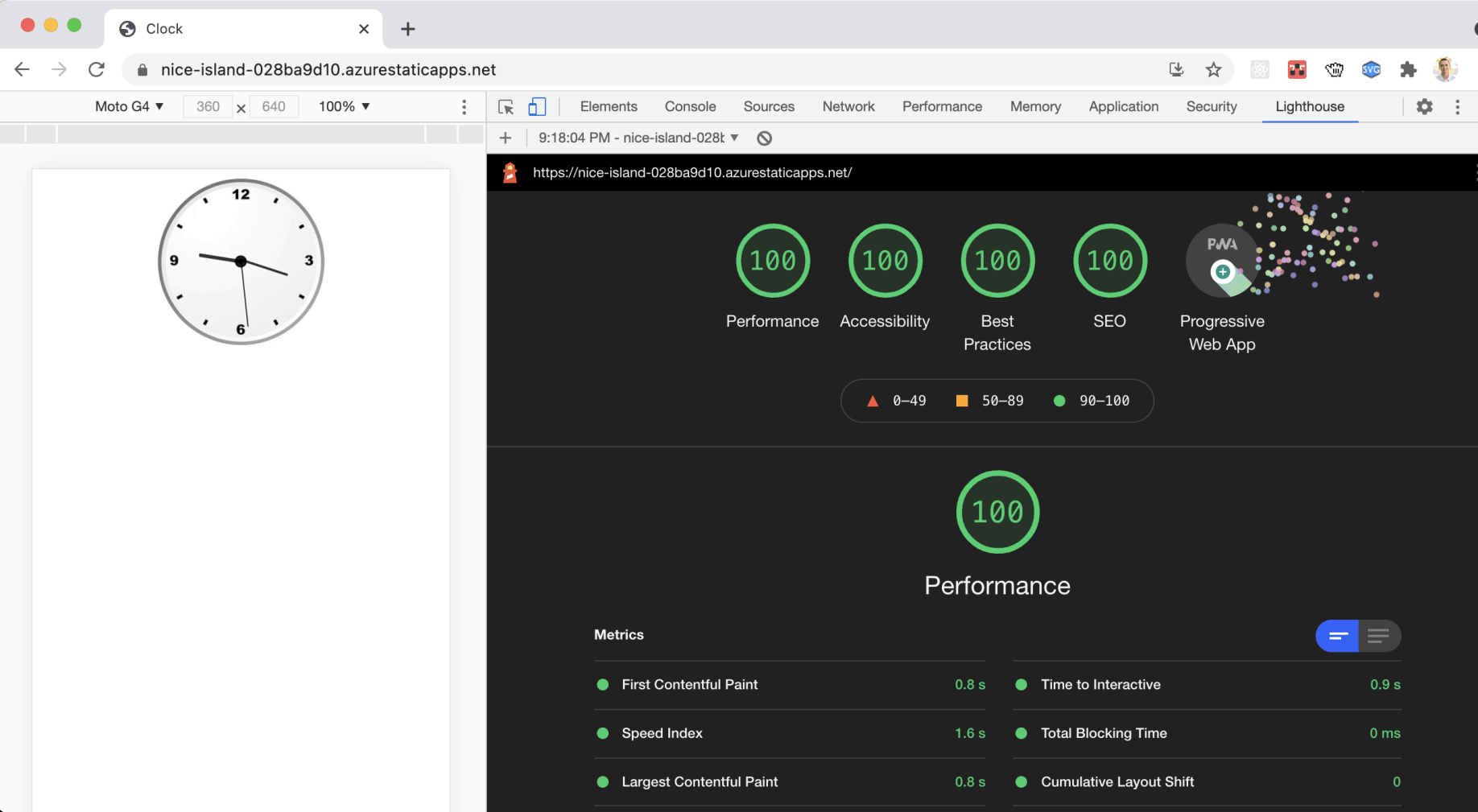Toggle the device toolbar icon

coord(537,107)
